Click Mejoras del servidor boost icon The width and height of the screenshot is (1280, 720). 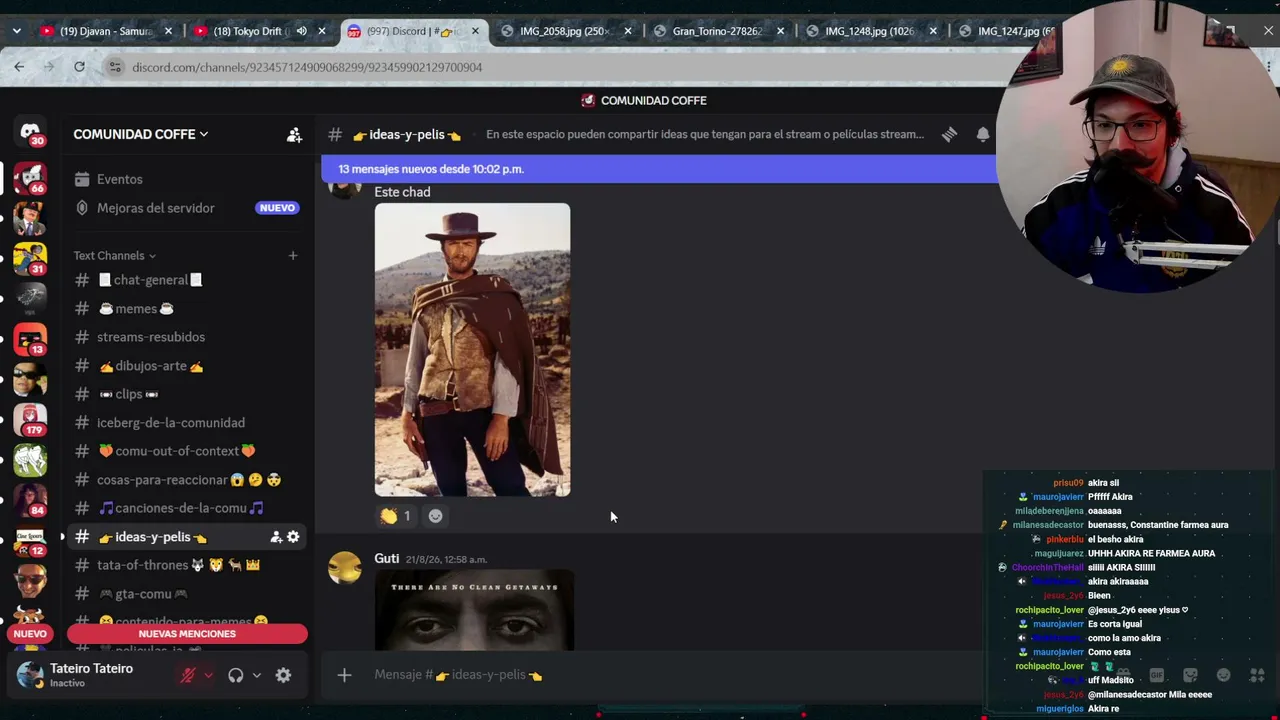82,208
